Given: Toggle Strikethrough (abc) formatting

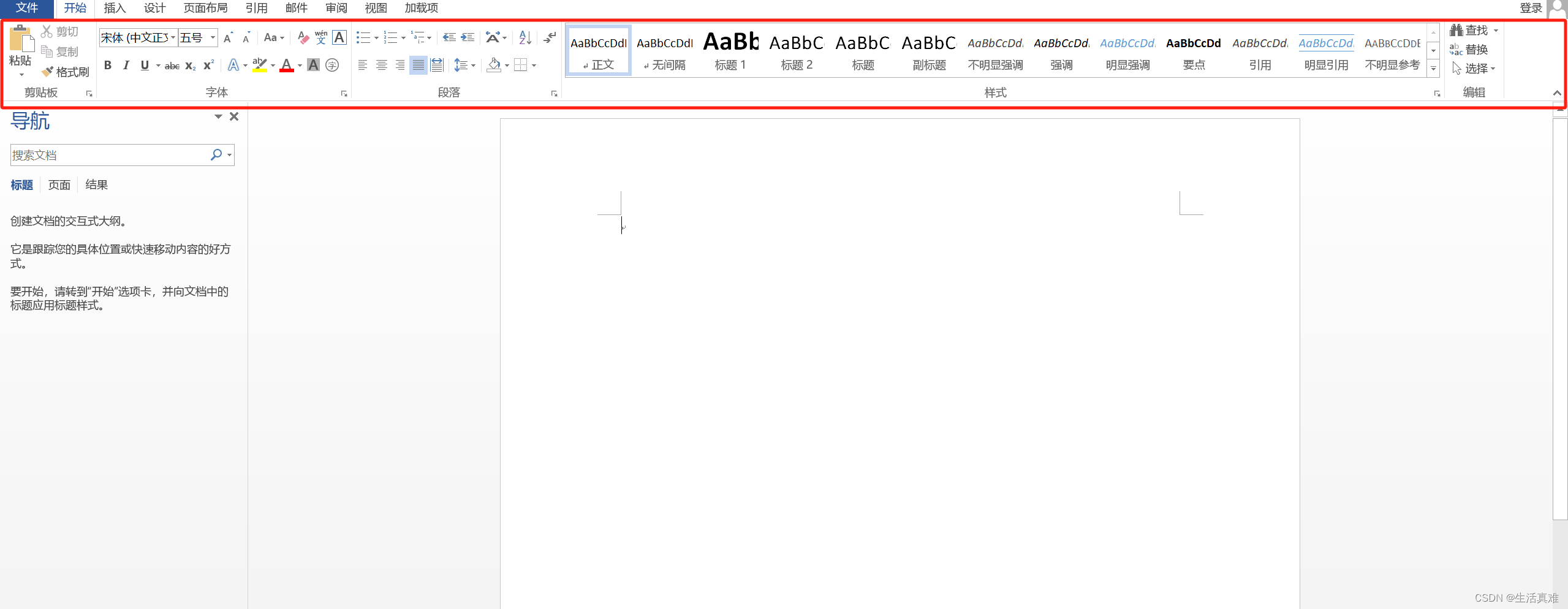Looking at the screenshot, I should (x=172, y=66).
